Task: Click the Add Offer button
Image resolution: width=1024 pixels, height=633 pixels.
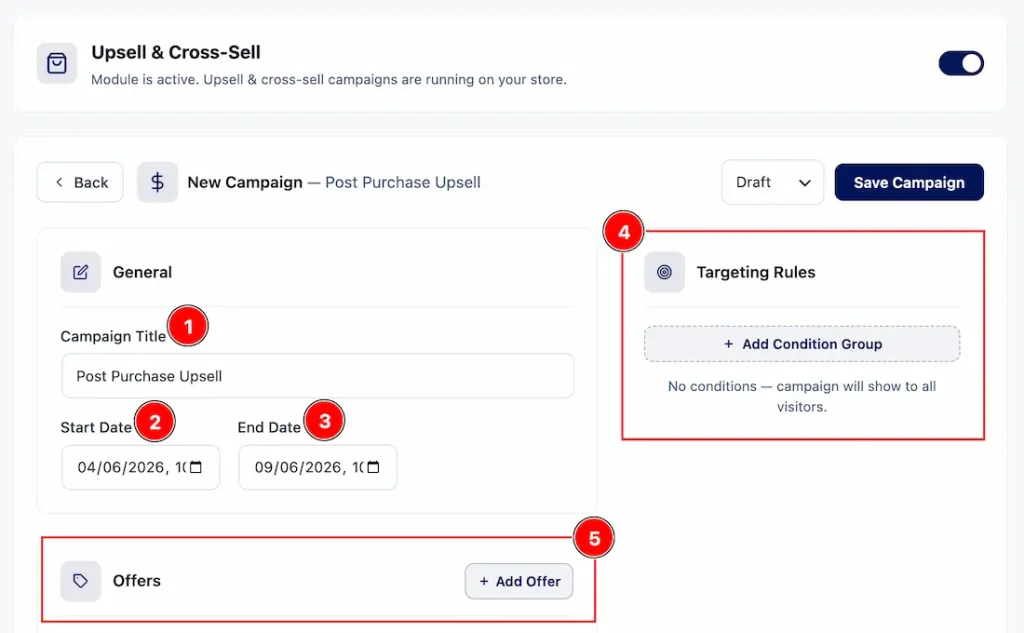Action: pyautogui.click(x=519, y=581)
